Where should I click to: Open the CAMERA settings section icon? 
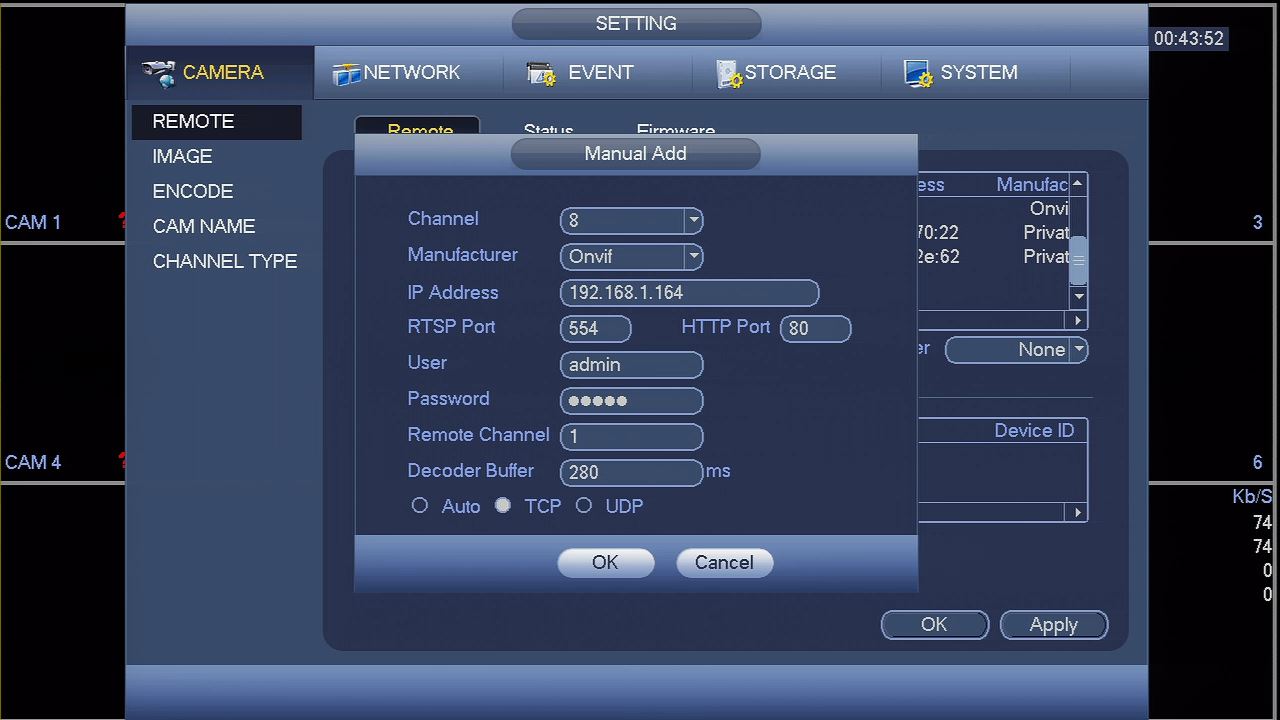click(158, 71)
